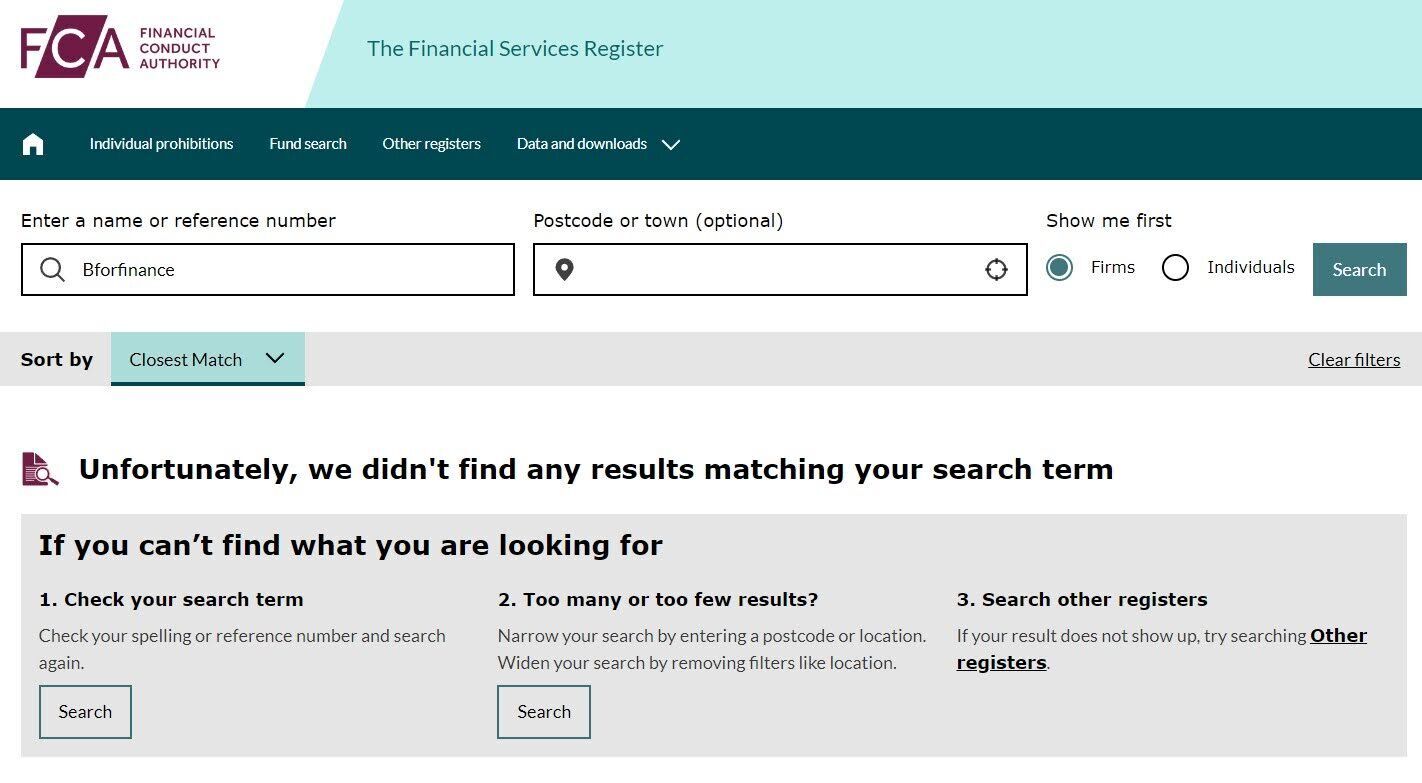Use current location crosshair icon
1422x783 pixels.
pos(996,269)
